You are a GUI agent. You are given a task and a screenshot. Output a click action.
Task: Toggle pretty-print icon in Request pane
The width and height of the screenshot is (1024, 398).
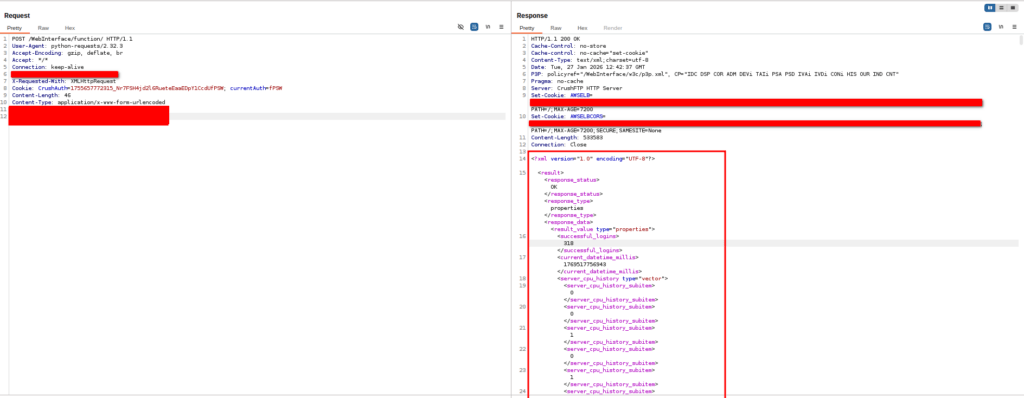[x=474, y=27]
